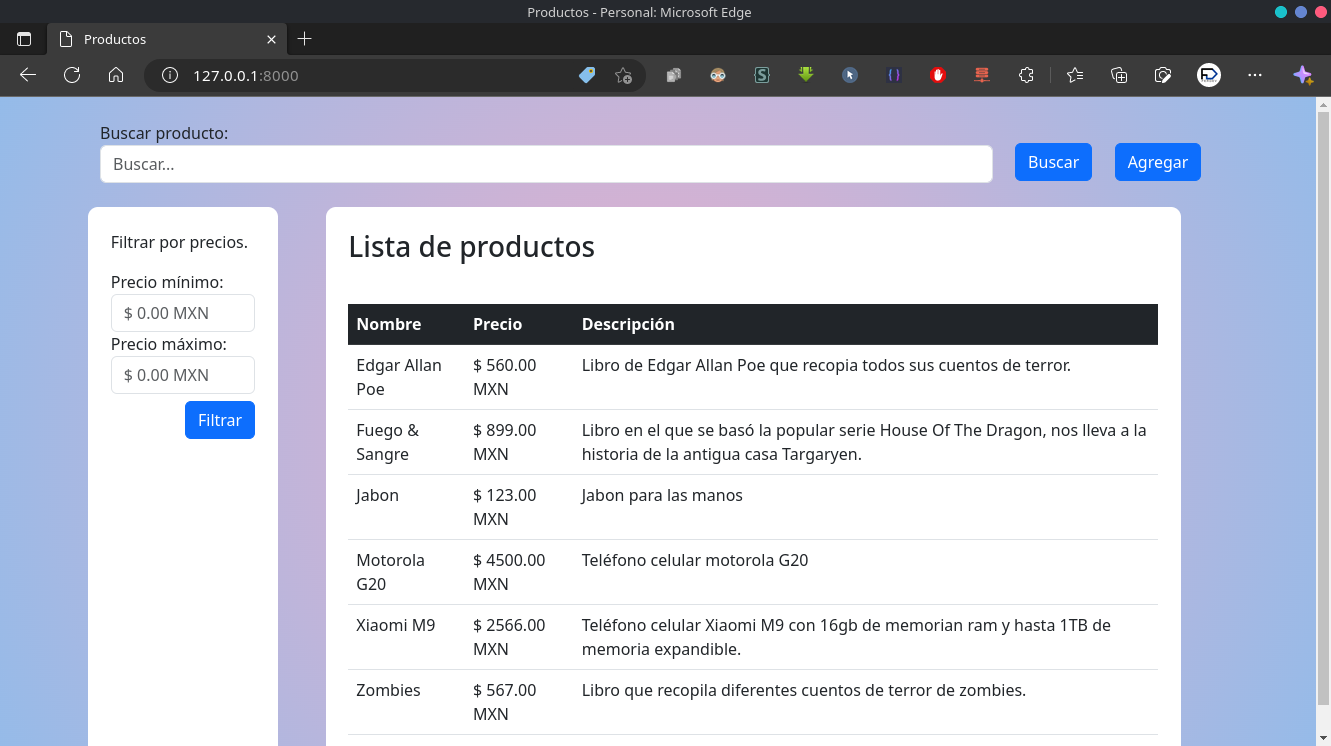This screenshot has height=746, width=1331.
Task: Close the Productos tab
Action: pos(272,39)
